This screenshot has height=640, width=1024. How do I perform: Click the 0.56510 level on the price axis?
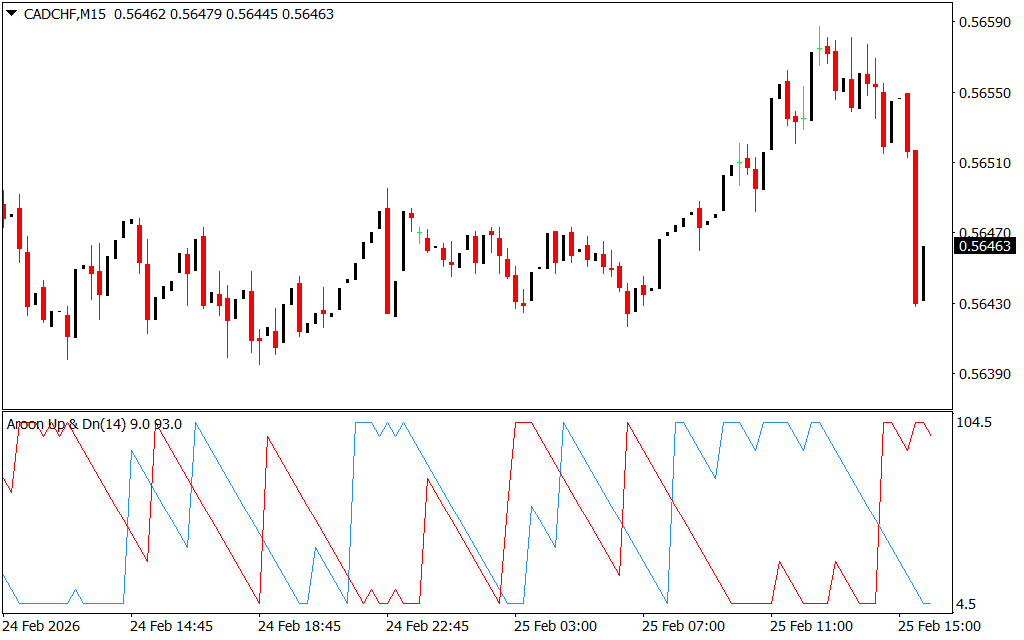point(984,163)
